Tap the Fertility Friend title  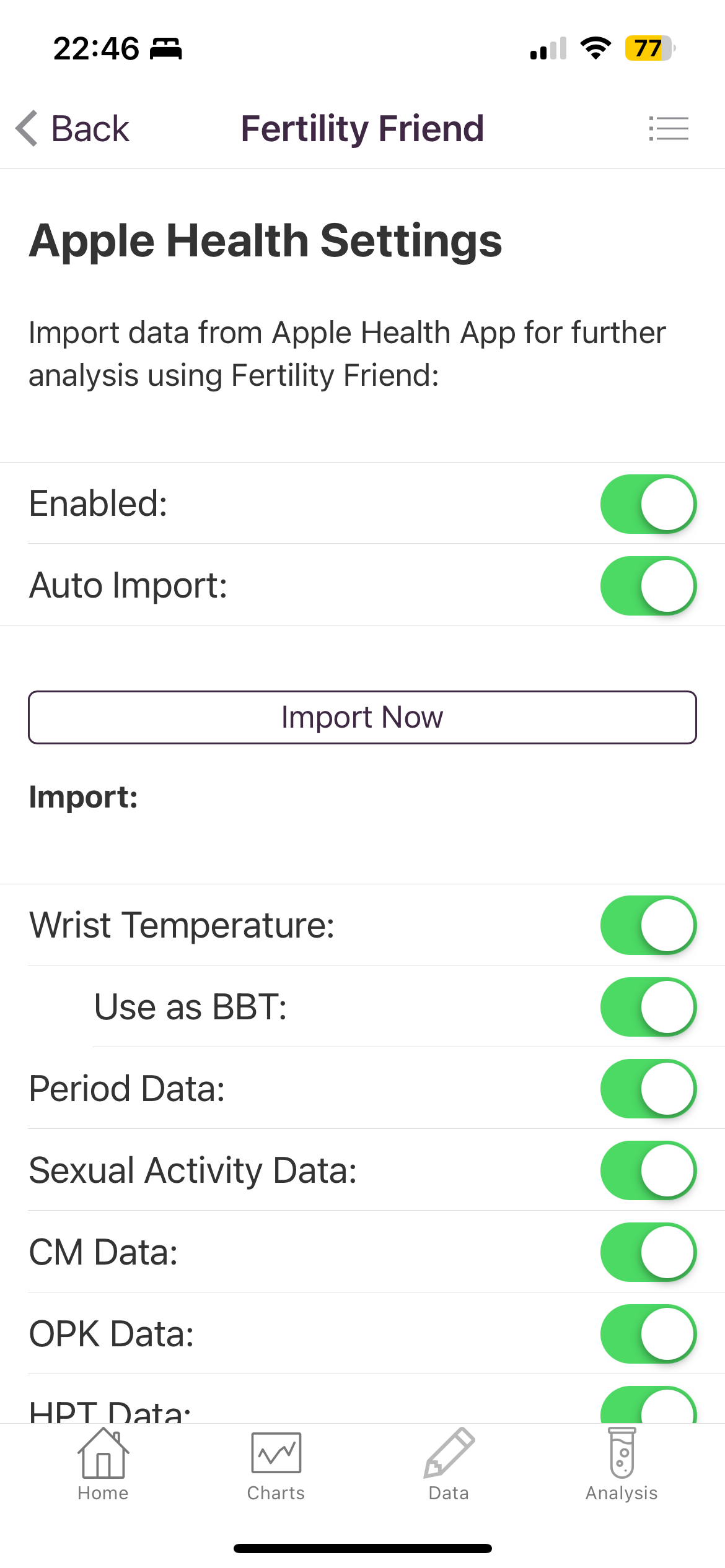pyautogui.click(x=362, y=129)
